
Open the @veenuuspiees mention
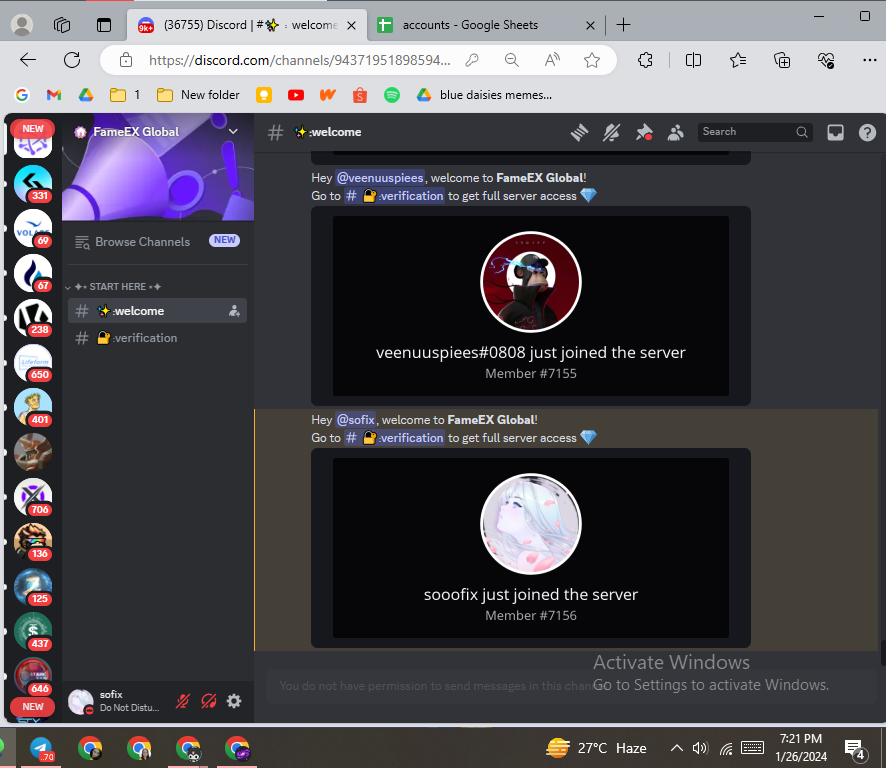[x=380, y=178]
